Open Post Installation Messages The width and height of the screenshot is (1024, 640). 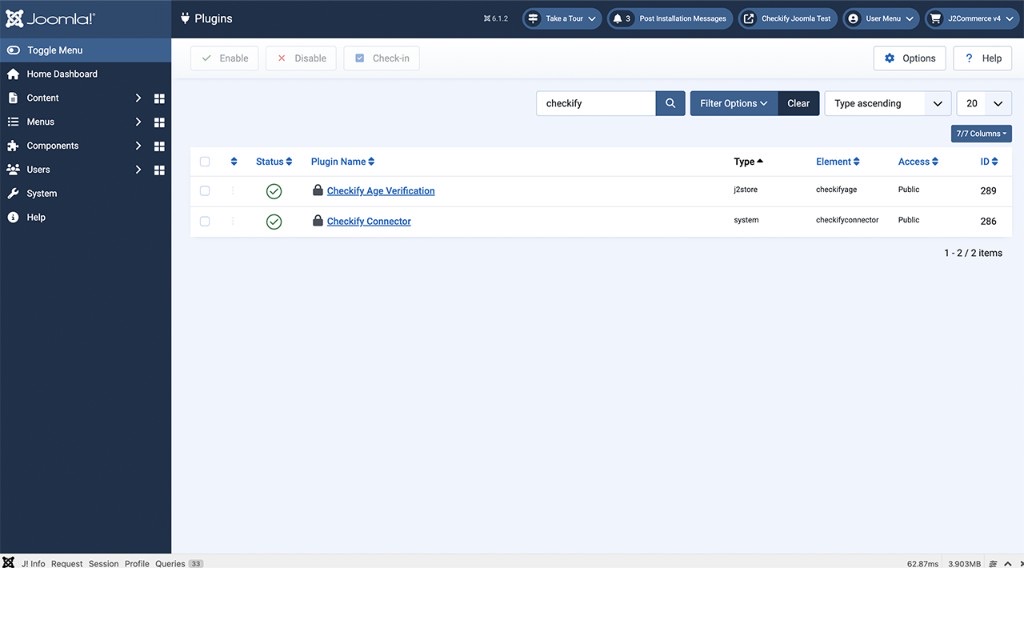click(x=670, y=18)
